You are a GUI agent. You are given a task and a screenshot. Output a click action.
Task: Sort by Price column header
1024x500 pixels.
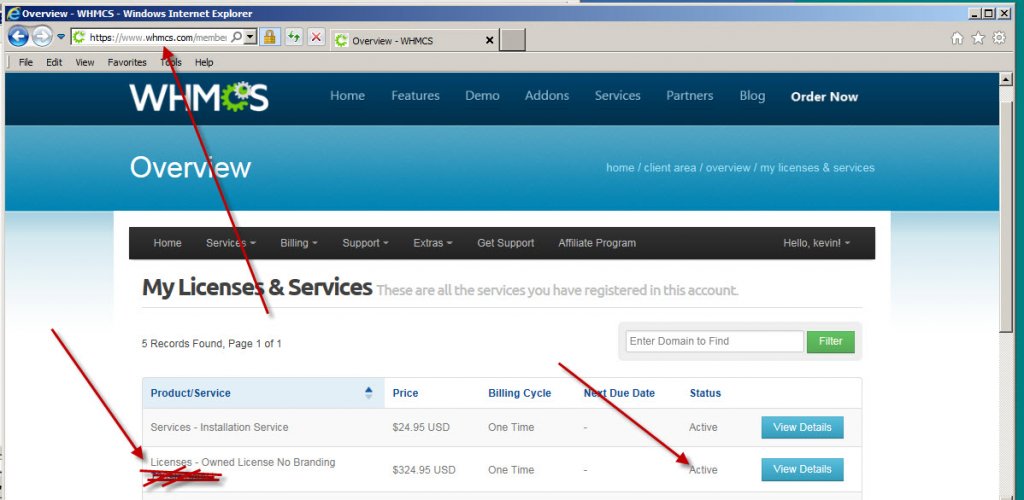406,393
